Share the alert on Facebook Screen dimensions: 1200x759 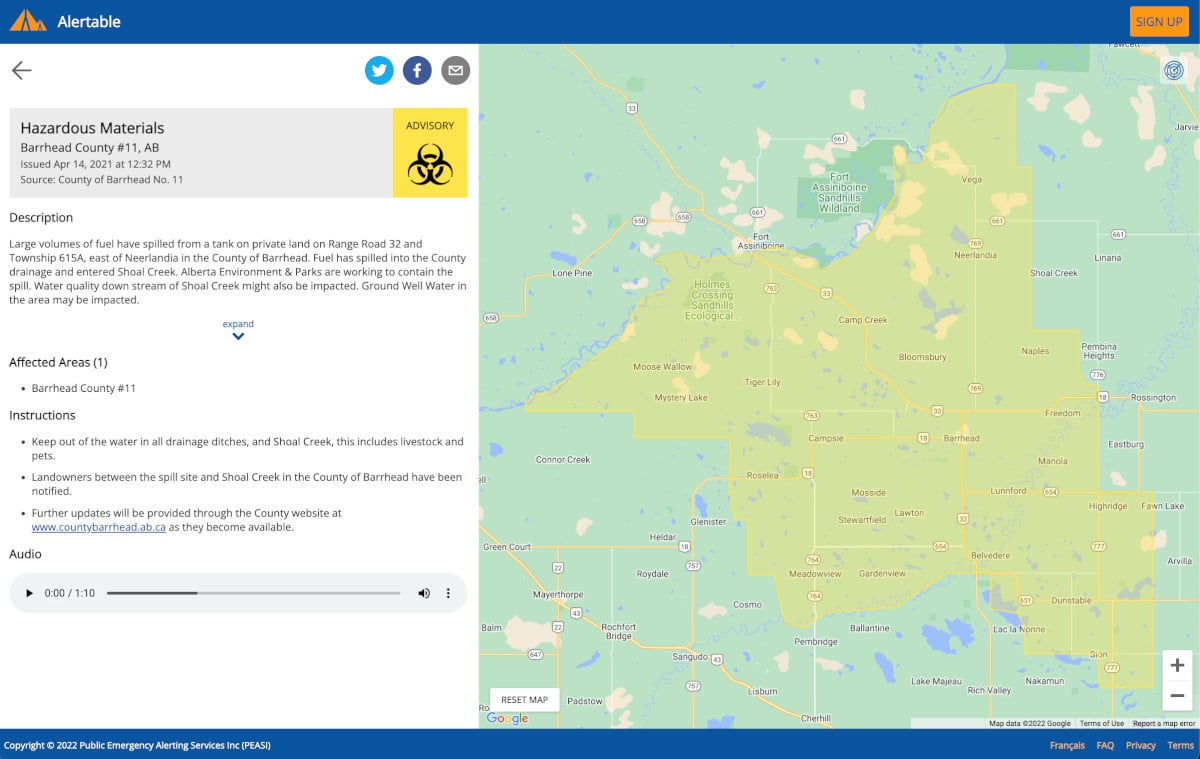tap(417, 70)
